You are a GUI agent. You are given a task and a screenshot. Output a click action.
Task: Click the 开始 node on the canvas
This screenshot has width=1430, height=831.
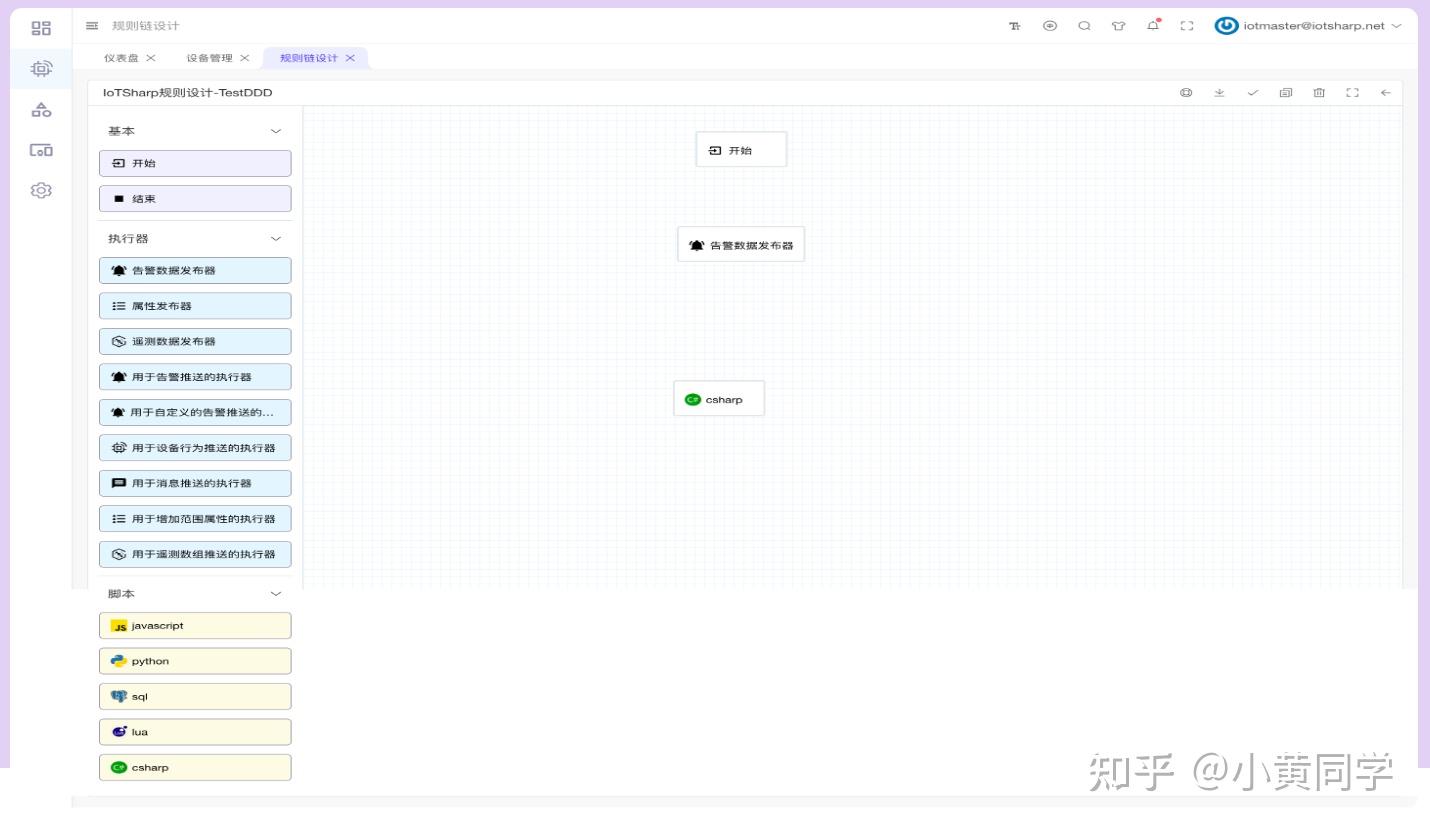tap(741, 150)
